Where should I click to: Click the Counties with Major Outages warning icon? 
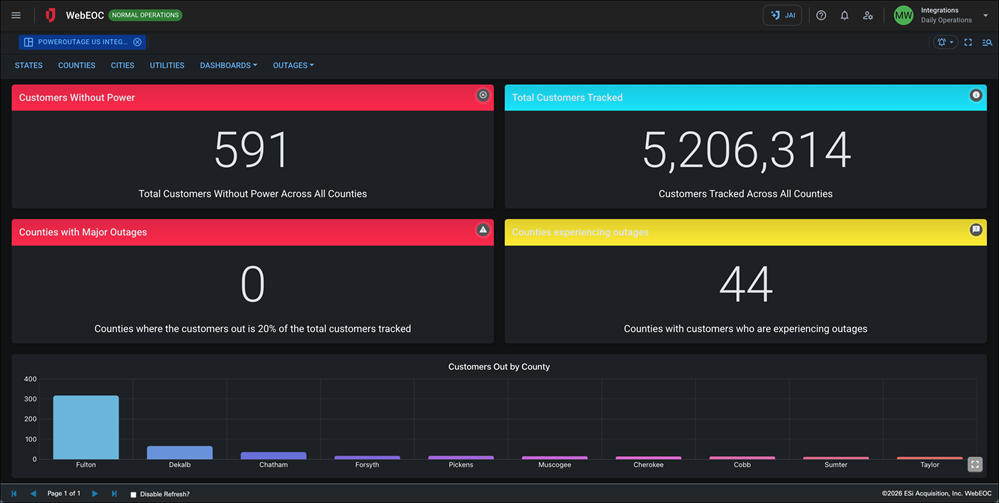483,229
